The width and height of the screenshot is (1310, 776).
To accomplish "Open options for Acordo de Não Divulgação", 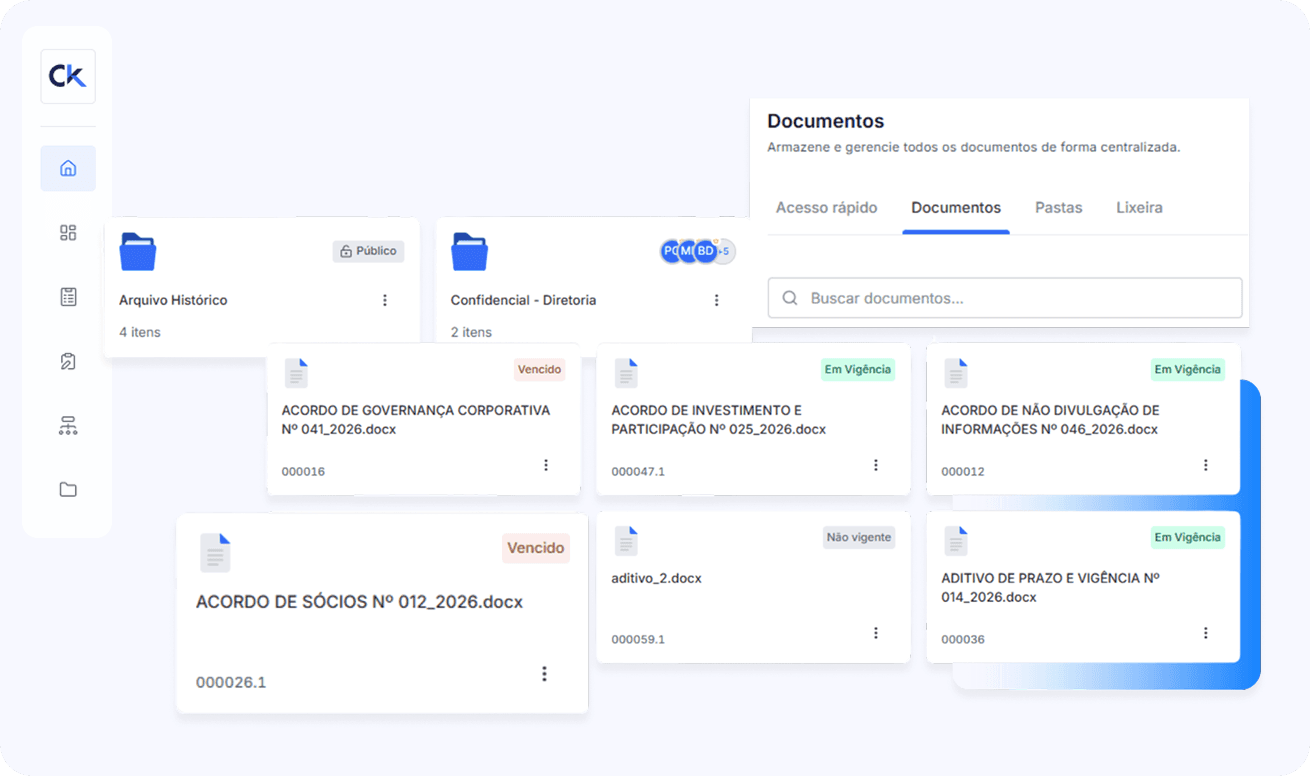I will [x=1206, y=465].
